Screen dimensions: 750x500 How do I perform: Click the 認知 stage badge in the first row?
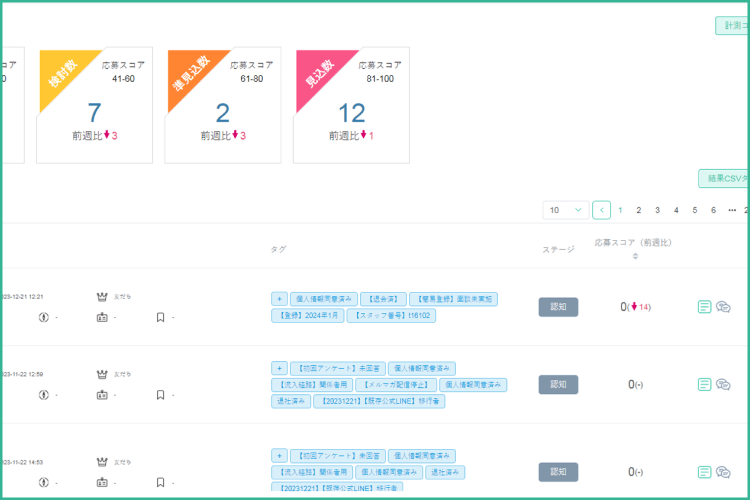(558, 307)
